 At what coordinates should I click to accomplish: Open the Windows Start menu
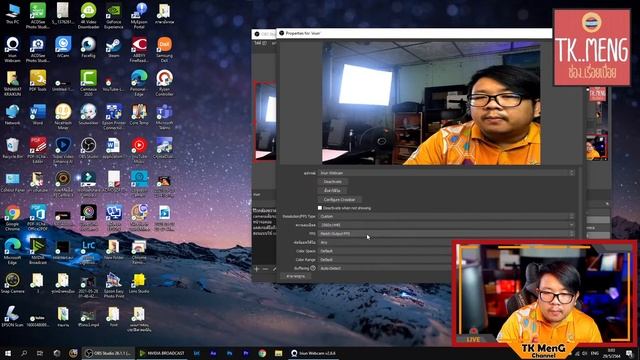(8, 353)
